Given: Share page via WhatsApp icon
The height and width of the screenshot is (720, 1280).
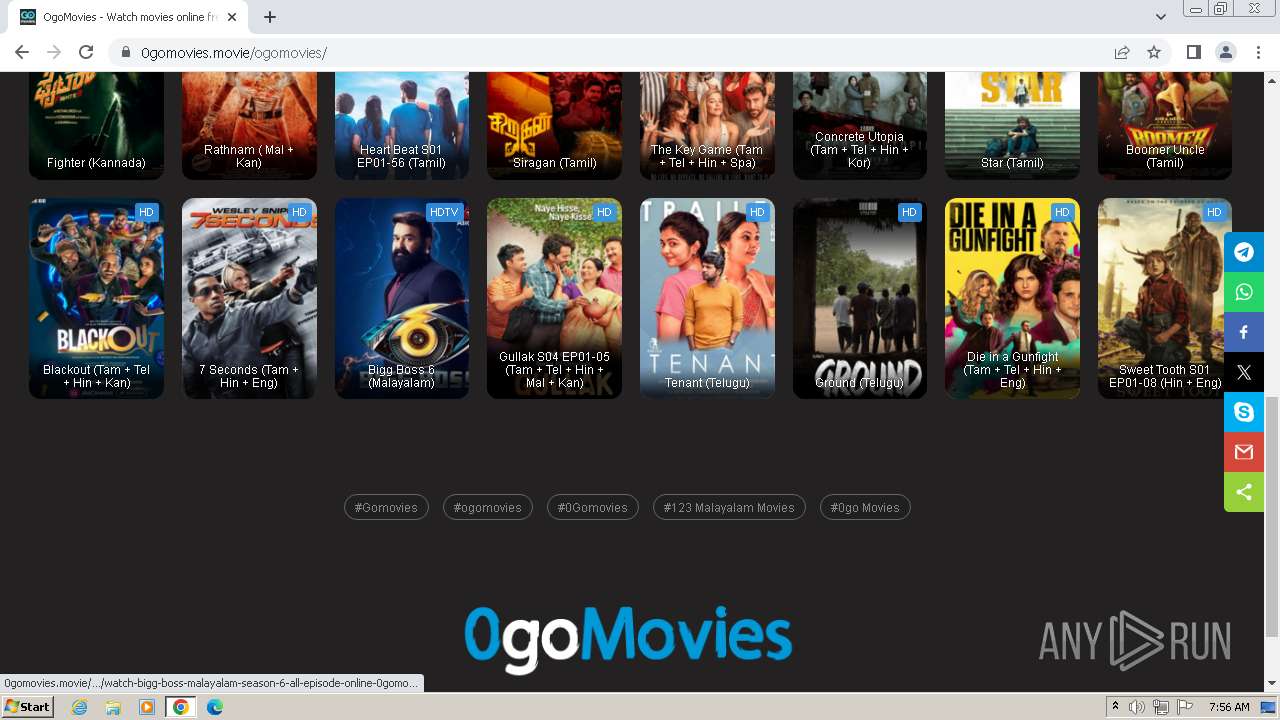Looking at the screenshot, I should (x=1244, y=292).
